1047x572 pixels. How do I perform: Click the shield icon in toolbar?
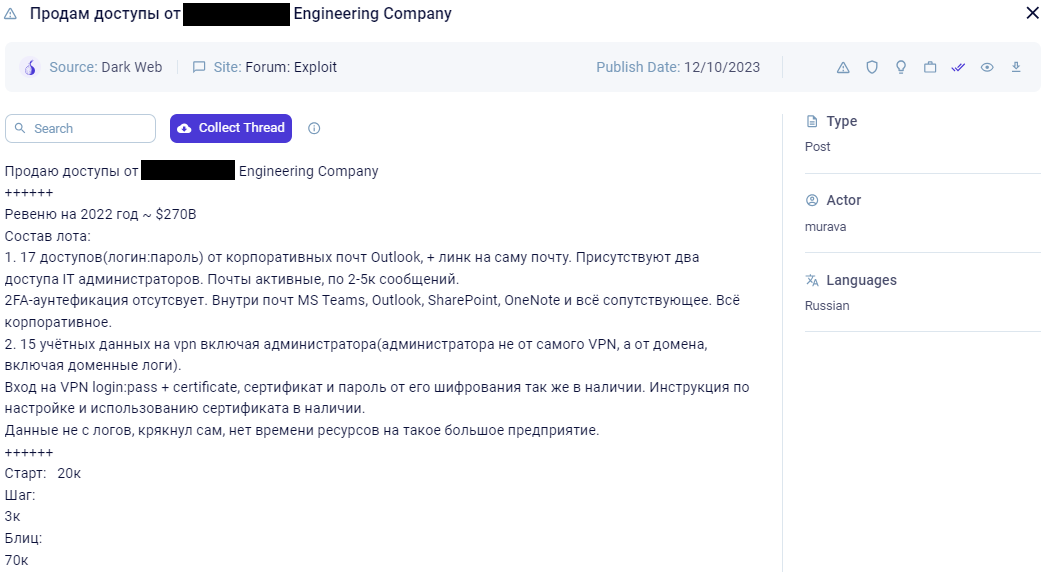872,67
